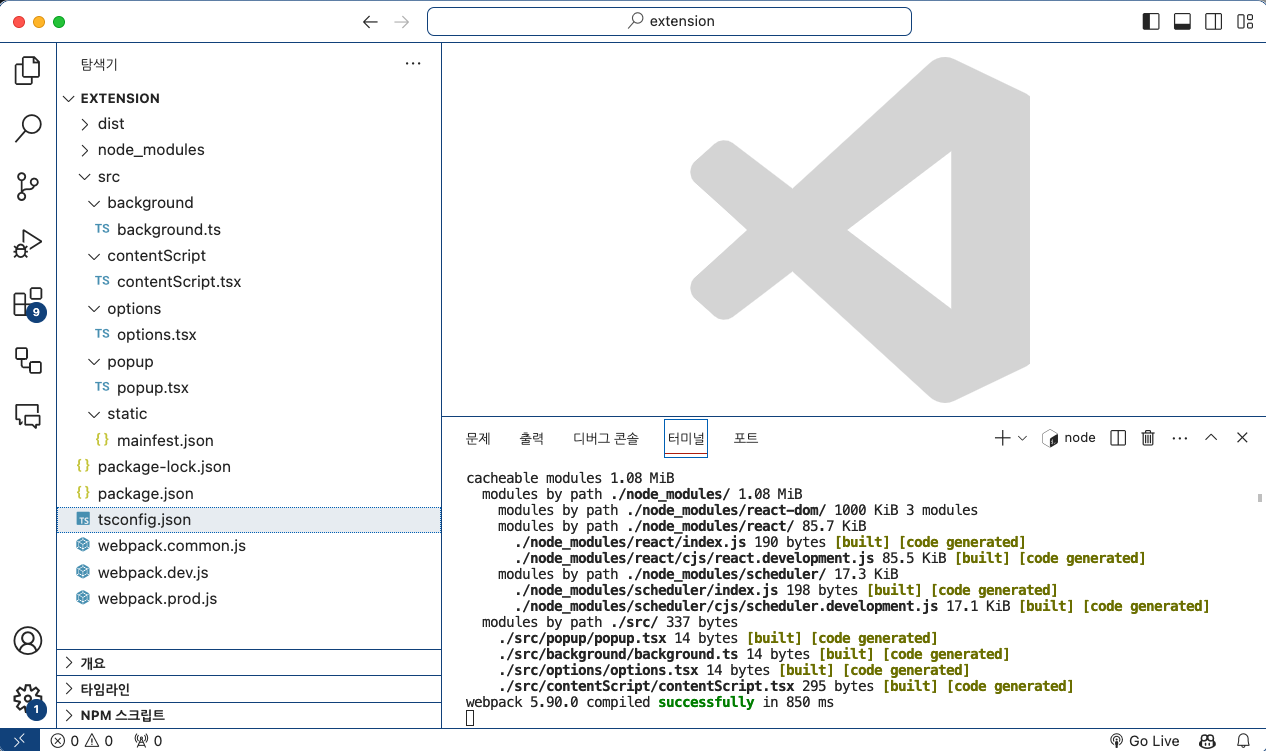1266x751 pixels.
Task: Expand the 타임라인 timeline section
Action: click(248, 689)
